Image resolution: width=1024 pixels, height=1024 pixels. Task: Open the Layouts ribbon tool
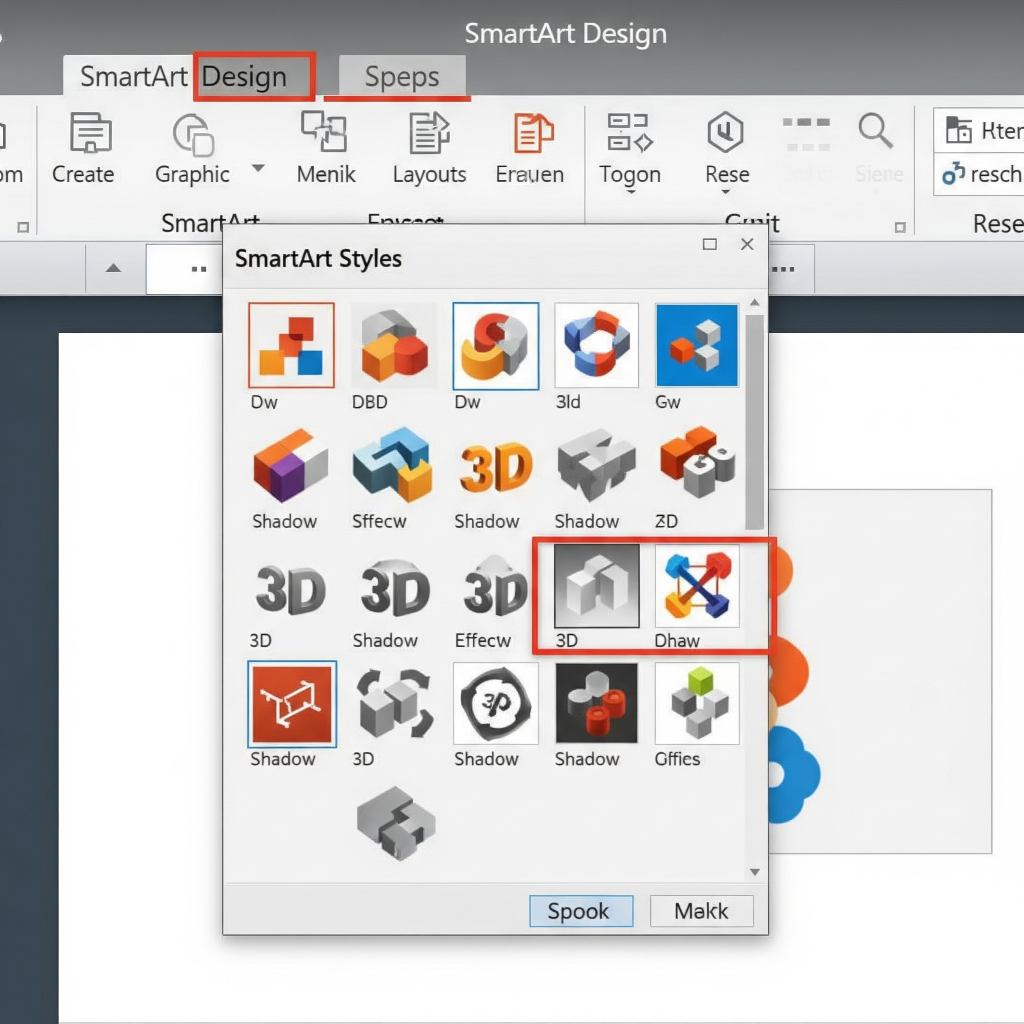tap(429, 134)
